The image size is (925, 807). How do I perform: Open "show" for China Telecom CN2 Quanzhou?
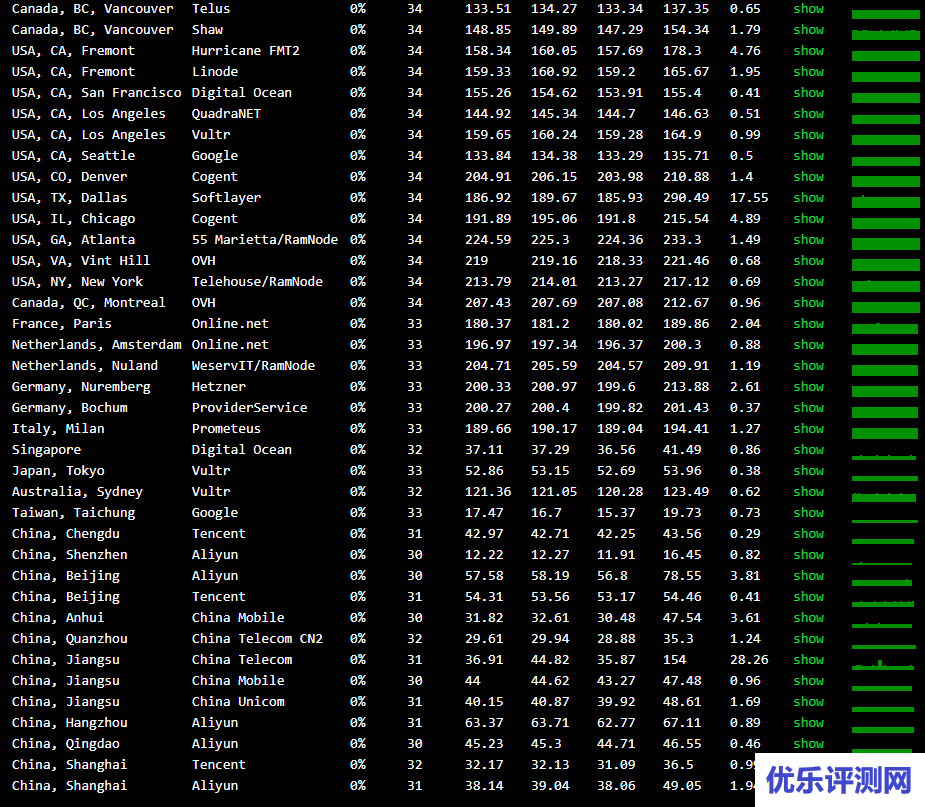coord(808,639)
